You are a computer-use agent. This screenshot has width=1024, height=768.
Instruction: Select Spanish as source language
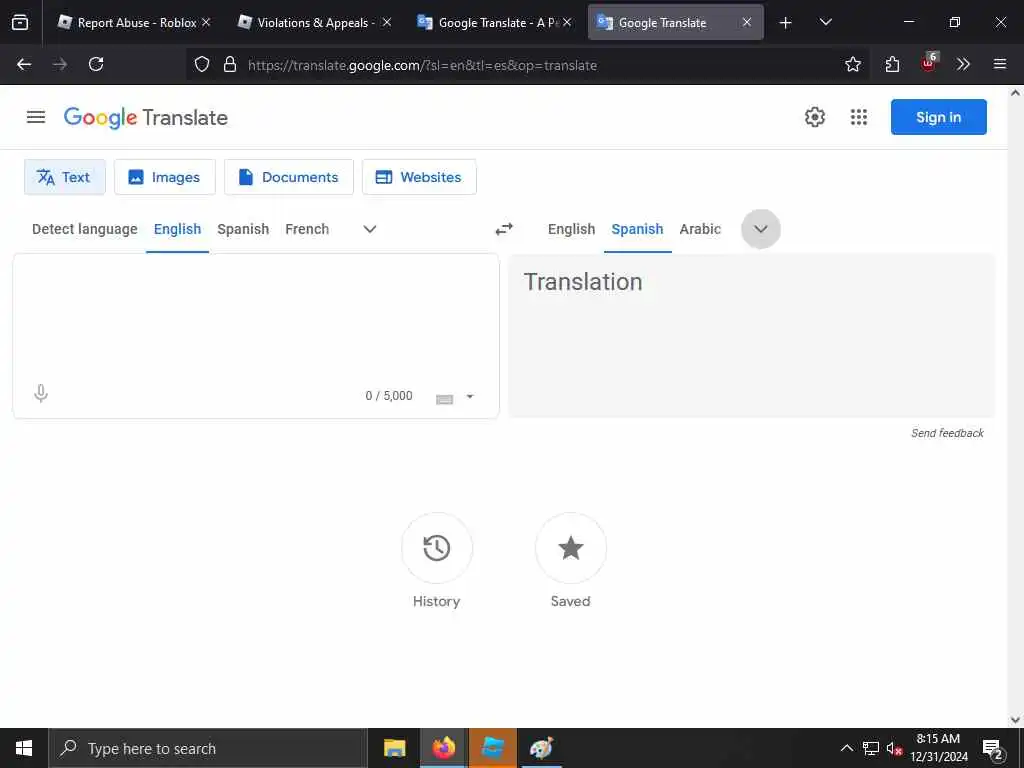point(243,229)
